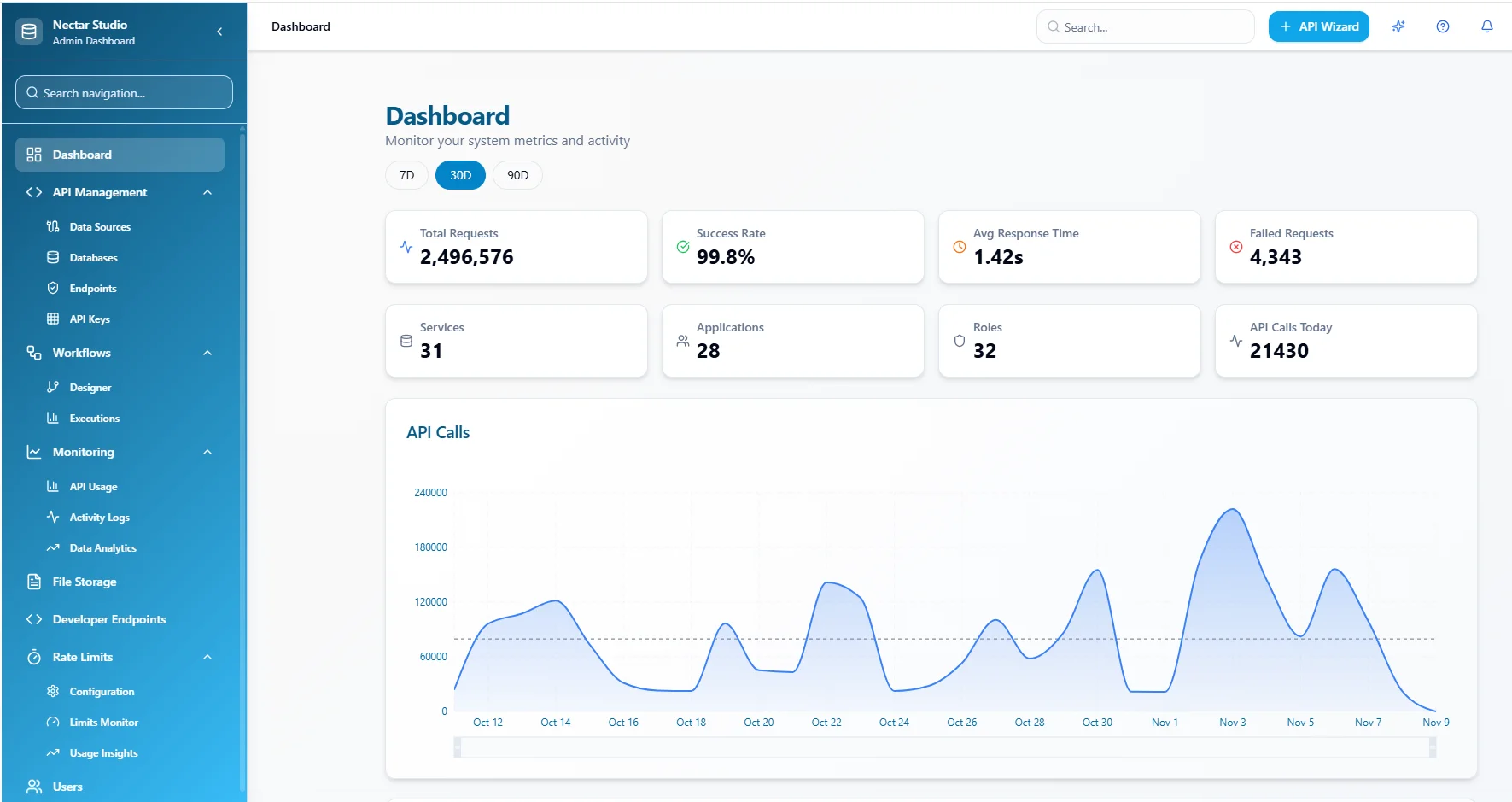Collapse the API Management section

[x=207, y=192]
